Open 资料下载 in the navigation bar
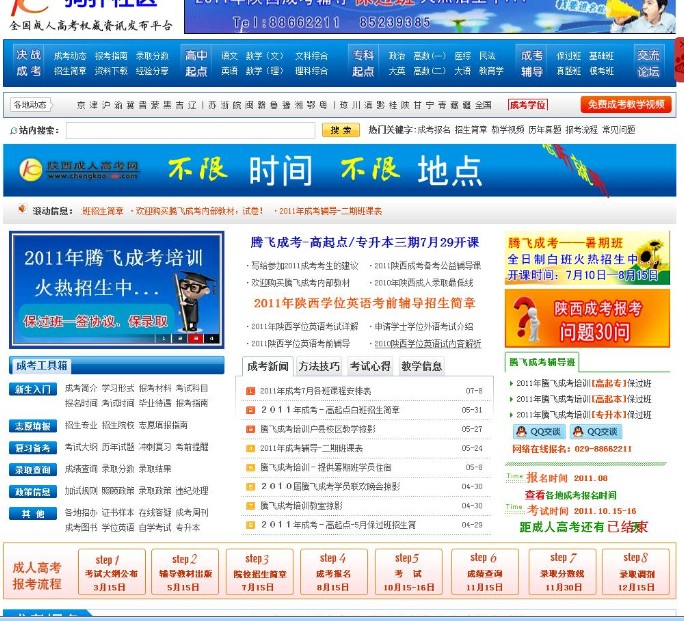The width and height of the screenshot is (684, 621). pyautogui.click(x=111, y=71)
